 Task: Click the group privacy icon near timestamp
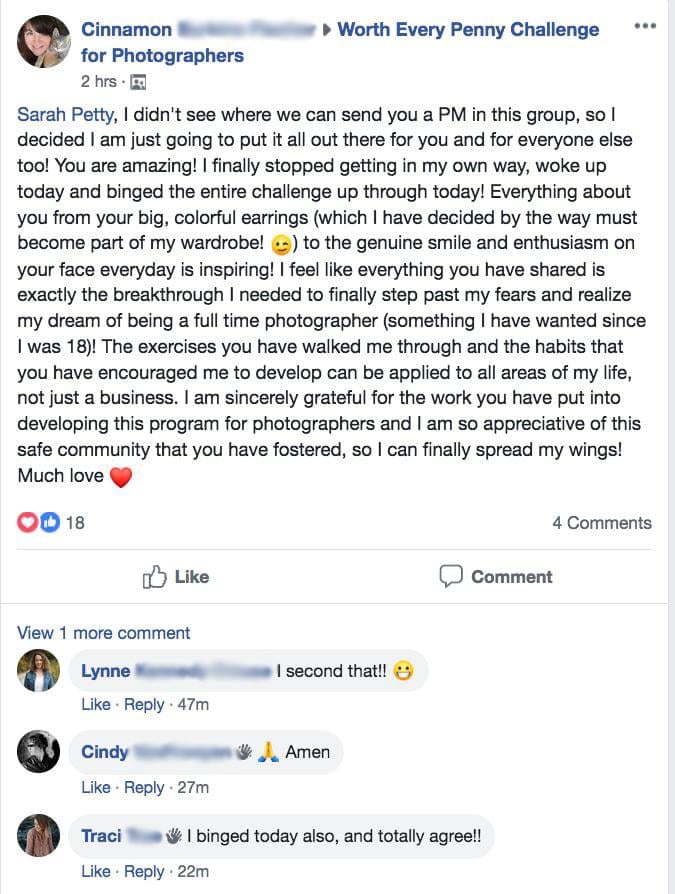pos(138,82)
